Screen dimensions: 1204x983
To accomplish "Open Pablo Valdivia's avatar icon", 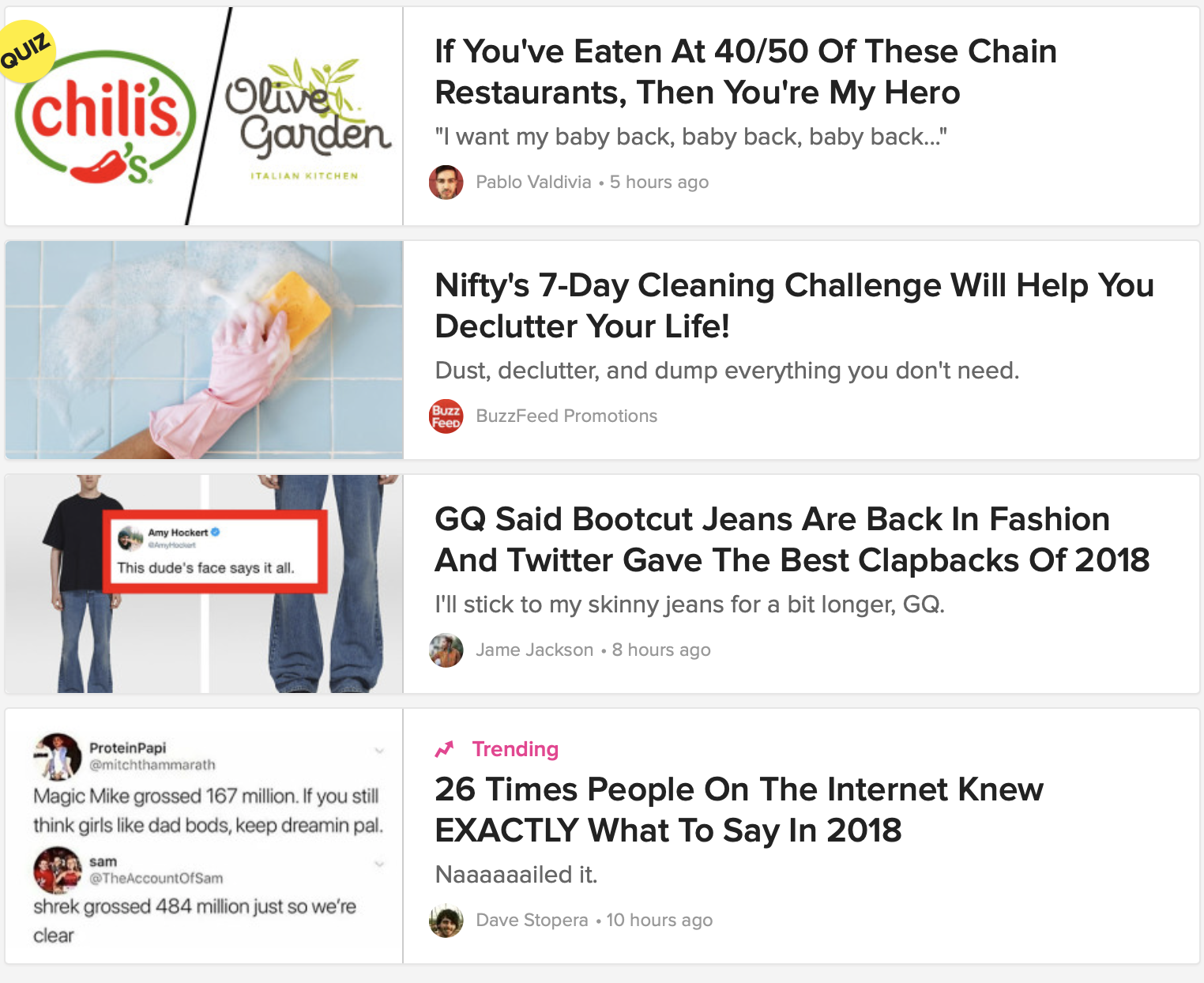I will (x=446, y=183).
